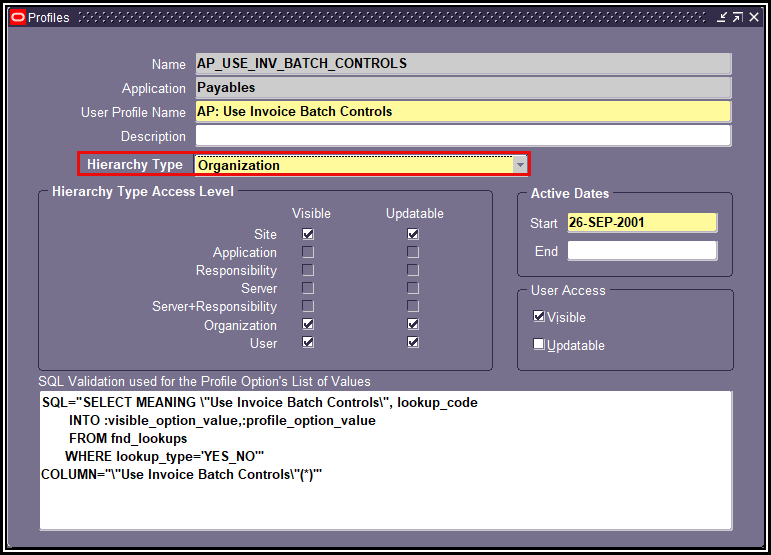Screen dimensions: 771x555
Task: Click the Profiles title bar text
Action: click(49, 18)
